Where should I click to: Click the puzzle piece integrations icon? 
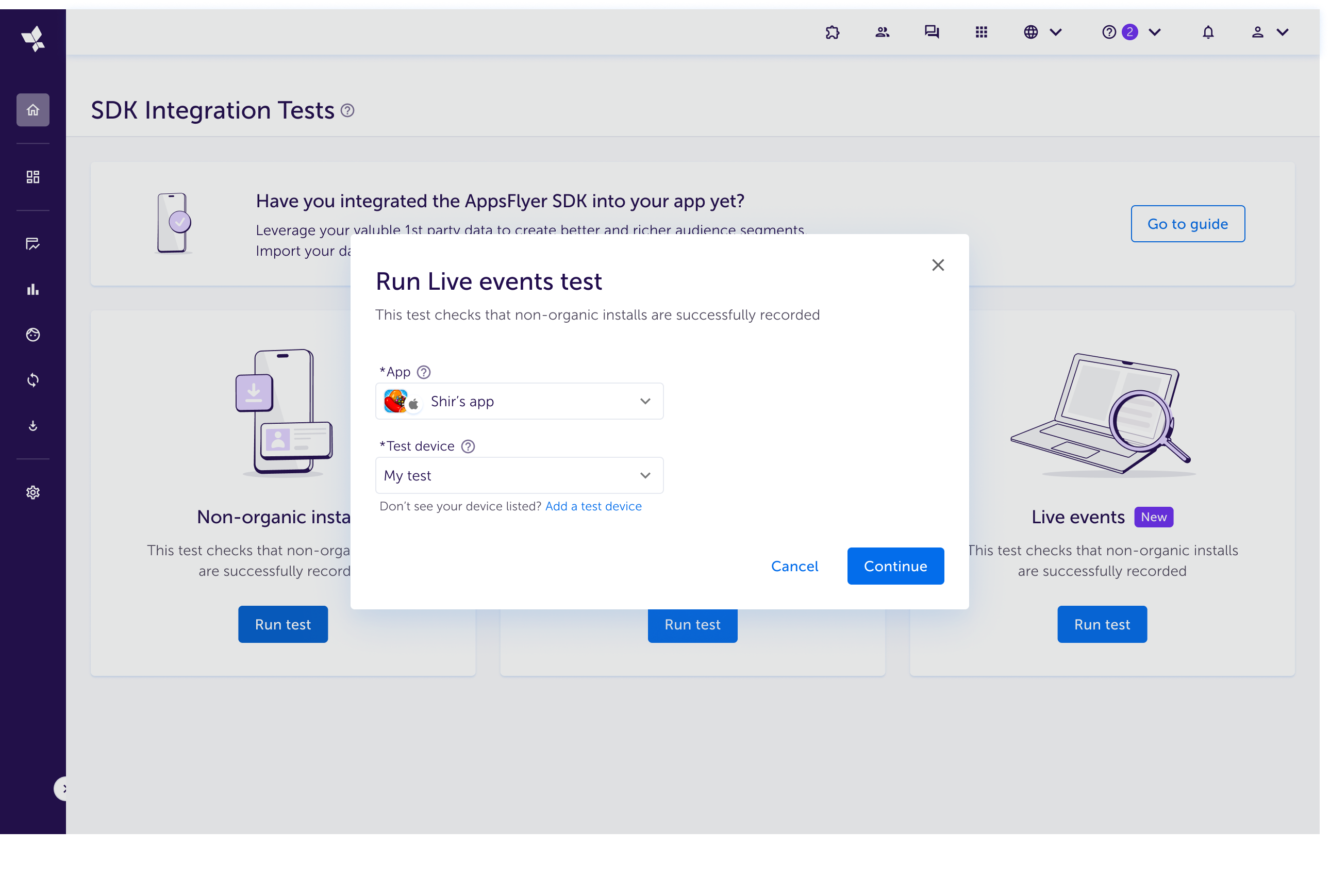click(833, 32)
